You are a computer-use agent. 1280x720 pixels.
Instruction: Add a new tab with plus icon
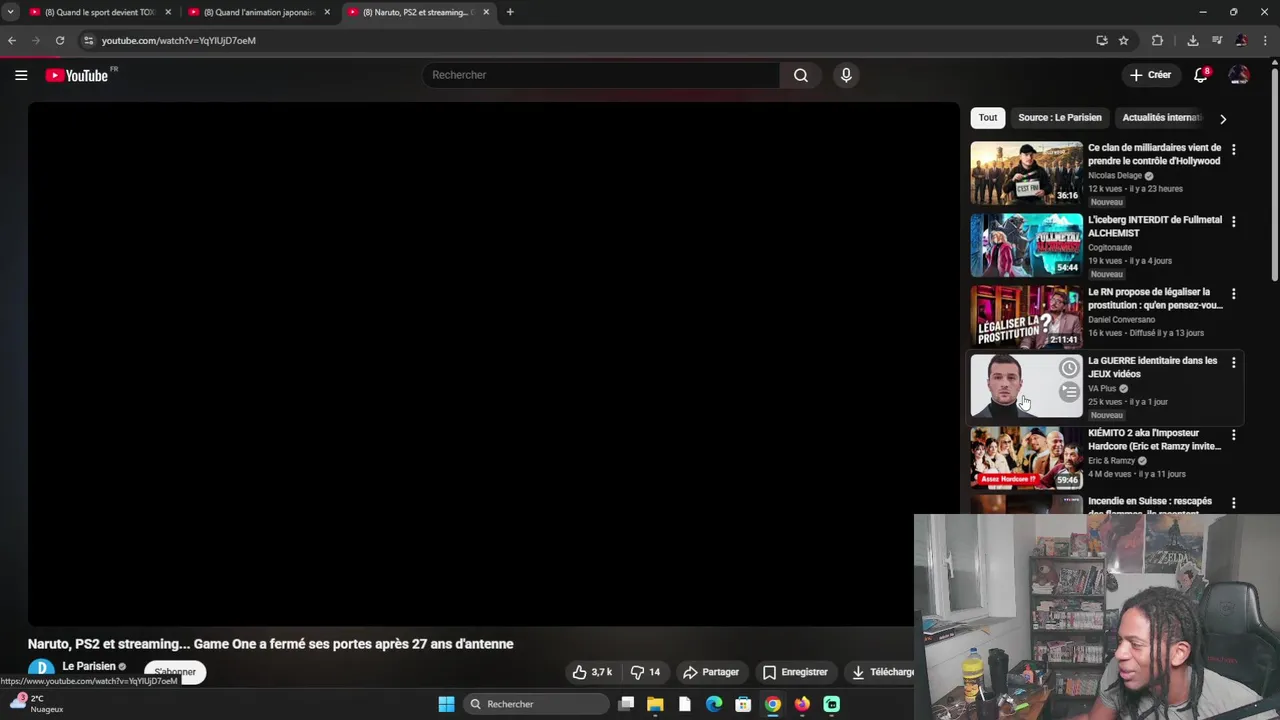click(510, 12)
